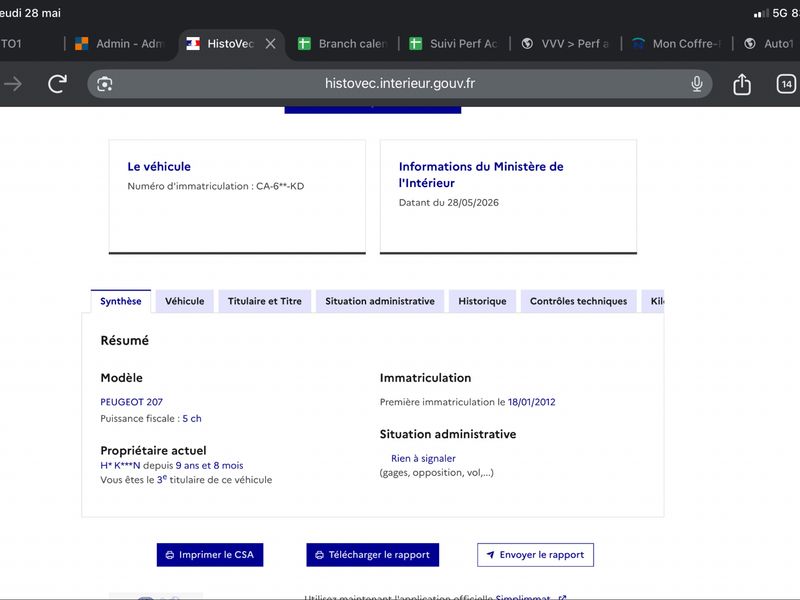Image resolution: width=800 pixels, height=600 pixels.
Task: Click the Résumé heading
Action: (x=124, y=340)
